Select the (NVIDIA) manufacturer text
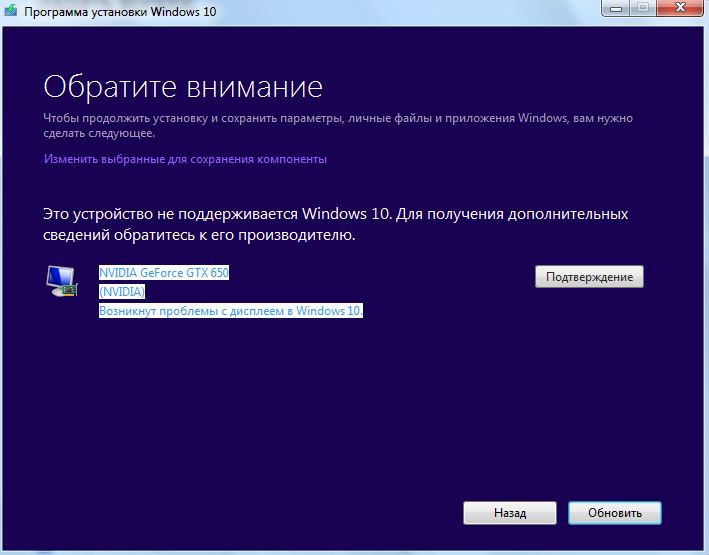The height and width of the screenshot is (555, 709). pos(122,292)
